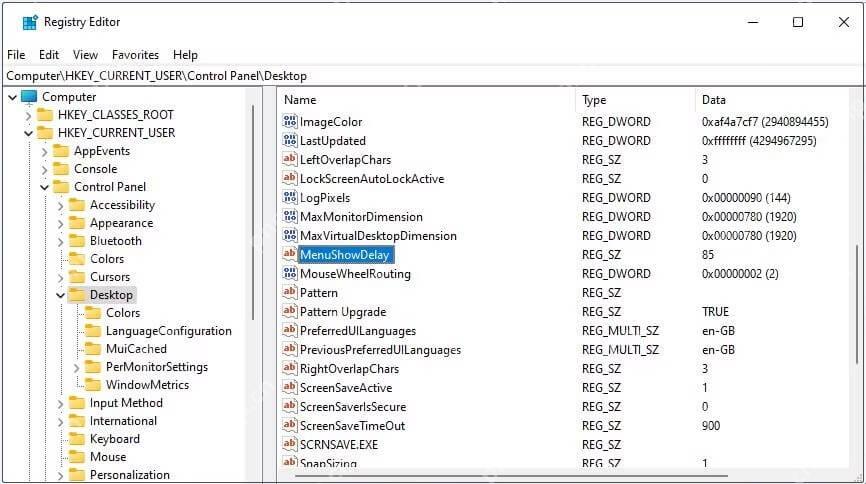This screenshot has height=484, width=866.
Task: Select the Pattern value name
Action: tap(319, 292)
